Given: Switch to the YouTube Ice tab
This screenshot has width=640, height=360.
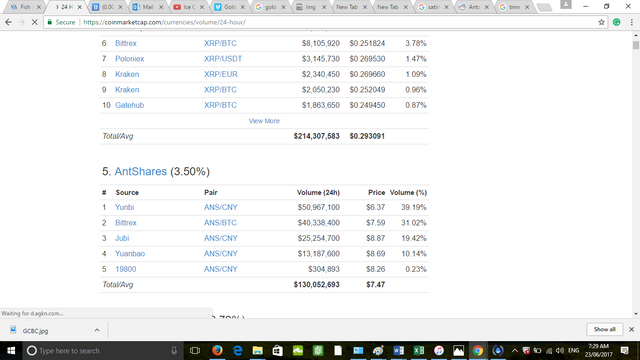Looking at the screenshot, I should pyautogui.click(x=188, y=7).
